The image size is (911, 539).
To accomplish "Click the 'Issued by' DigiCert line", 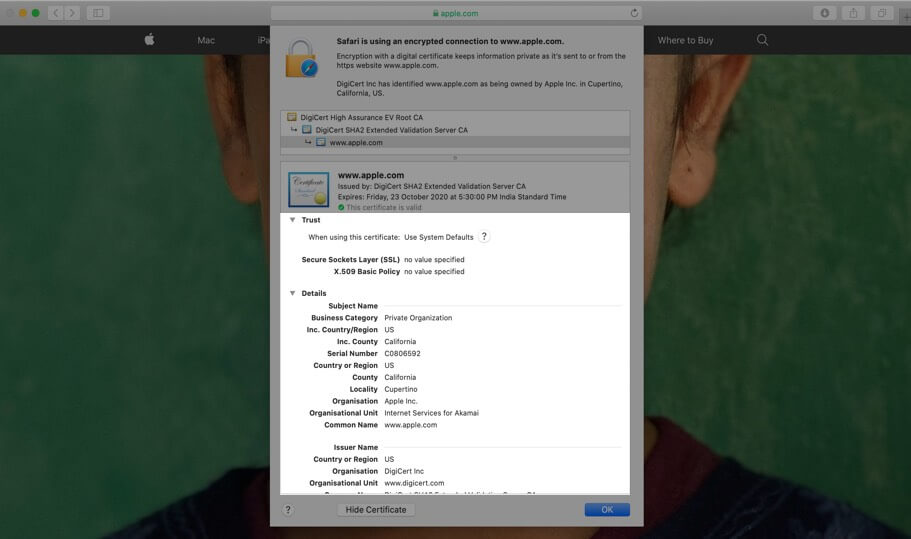I will coord(432,186).
